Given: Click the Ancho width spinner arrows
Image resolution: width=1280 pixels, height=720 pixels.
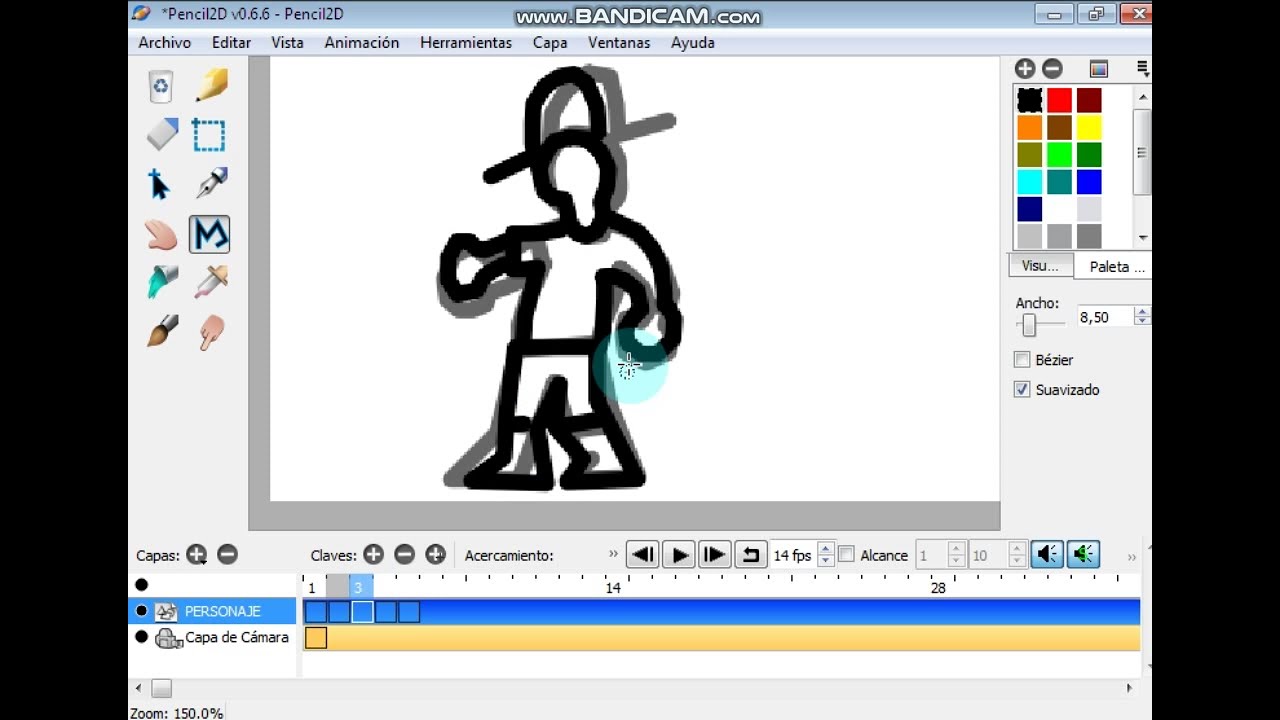Looking at the screenshot, I should coord(1142,316).
